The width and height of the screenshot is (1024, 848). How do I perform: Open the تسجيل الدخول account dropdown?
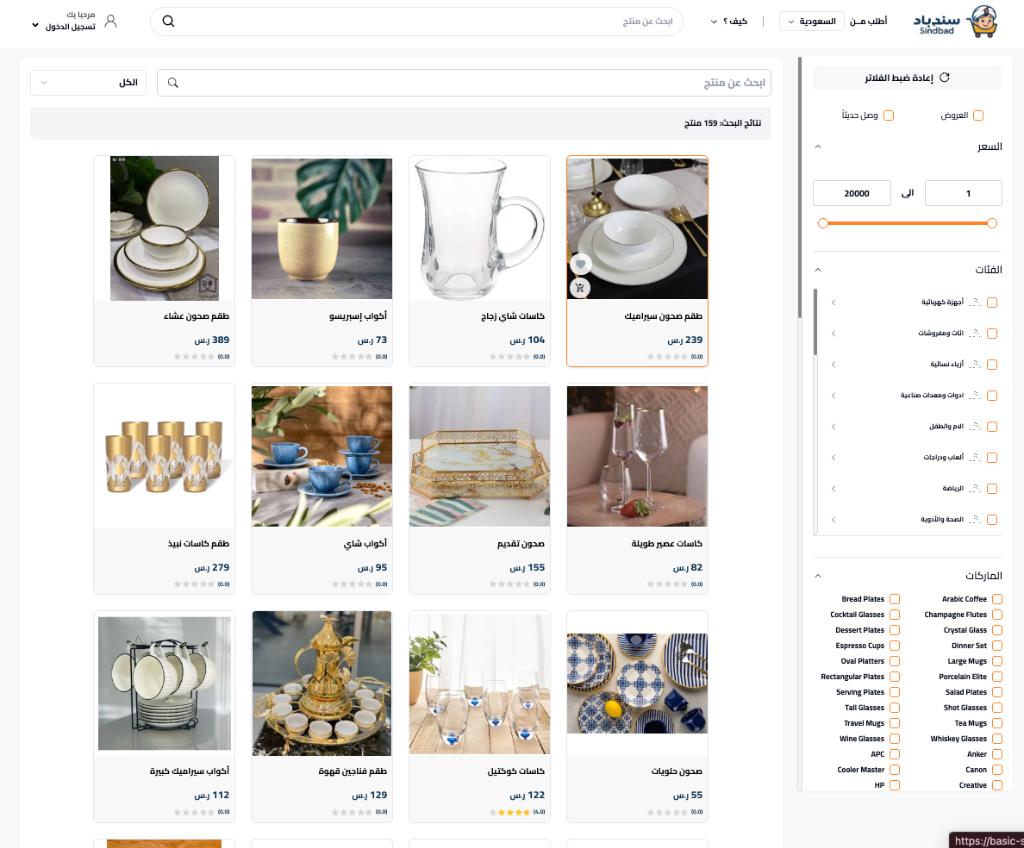coord(64,26)
